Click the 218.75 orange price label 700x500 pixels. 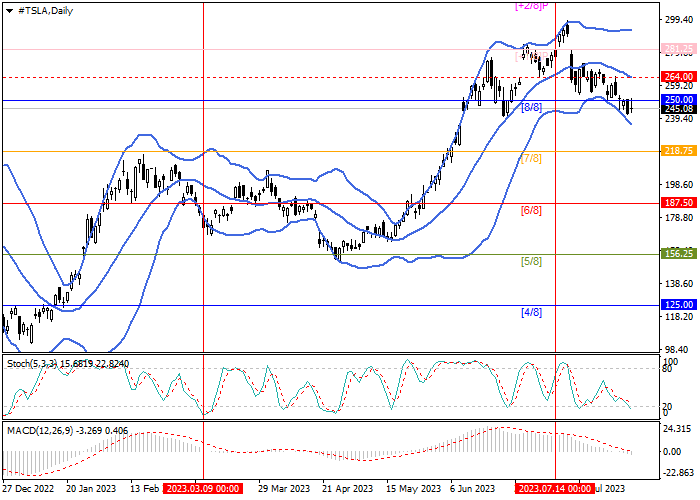(679, 151)
